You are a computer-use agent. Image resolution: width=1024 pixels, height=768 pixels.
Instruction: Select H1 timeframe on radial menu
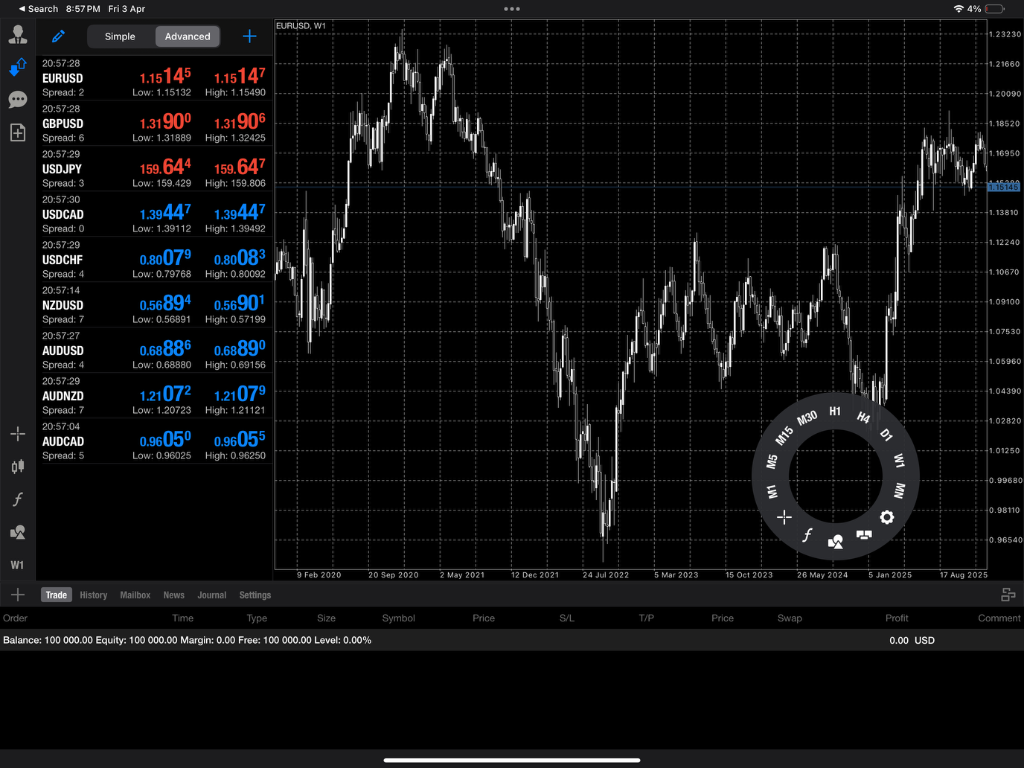[x=835, y=411]
